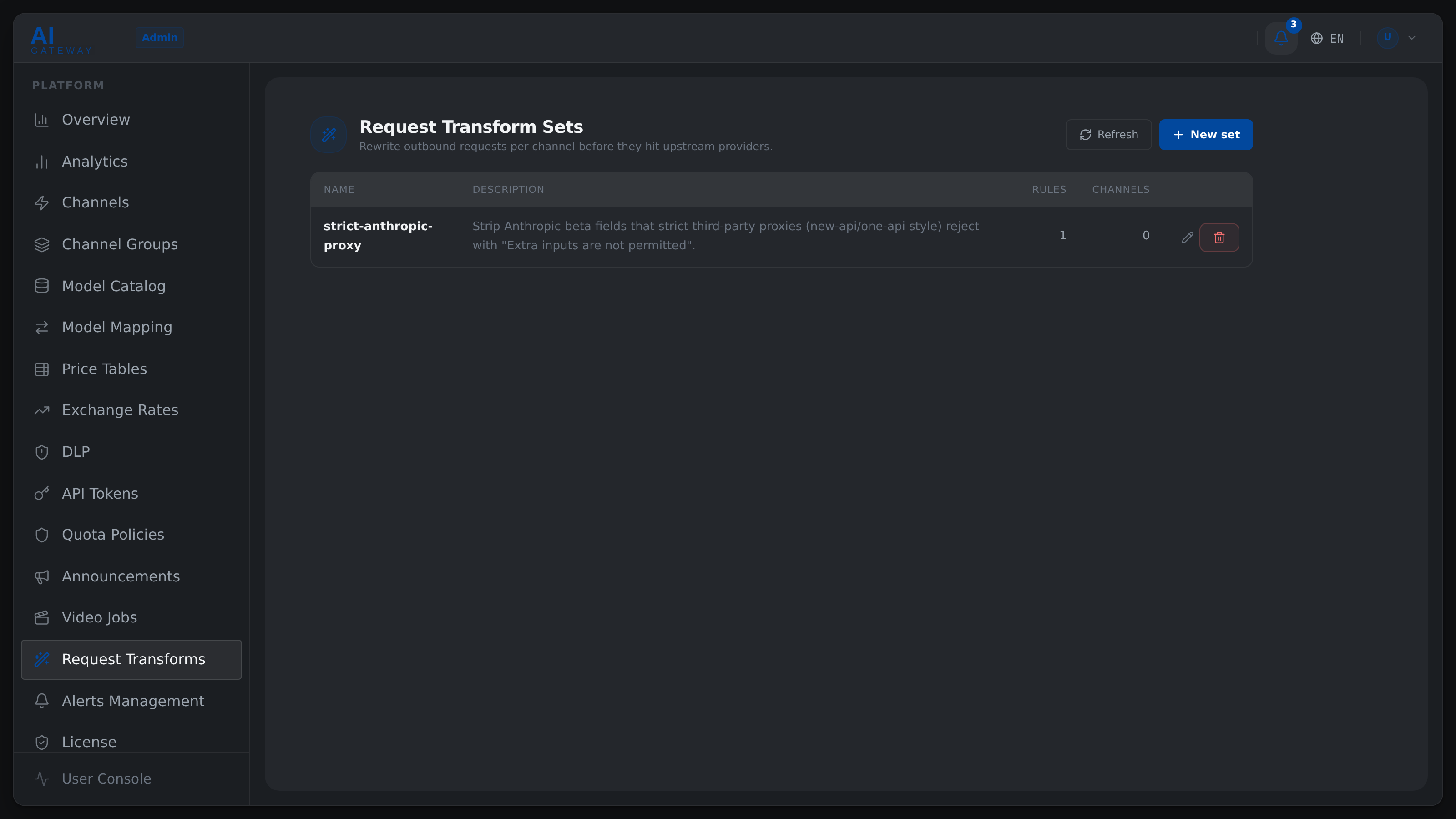Click the channels count 0
The height and width of the screenshot is (819, 1456).
[1146, 235]
